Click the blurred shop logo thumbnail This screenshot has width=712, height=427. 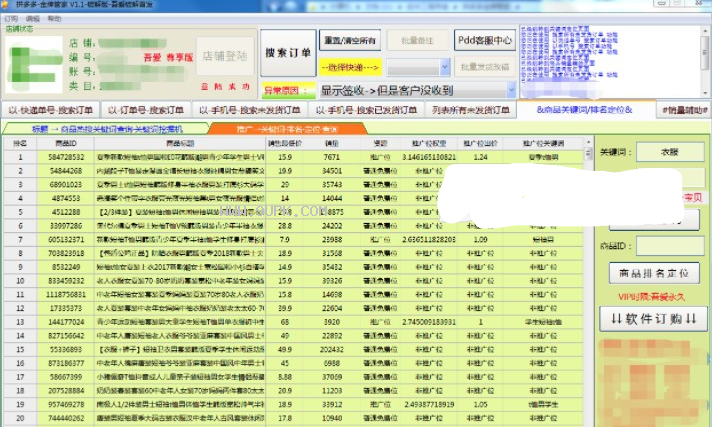click(34, 65)
